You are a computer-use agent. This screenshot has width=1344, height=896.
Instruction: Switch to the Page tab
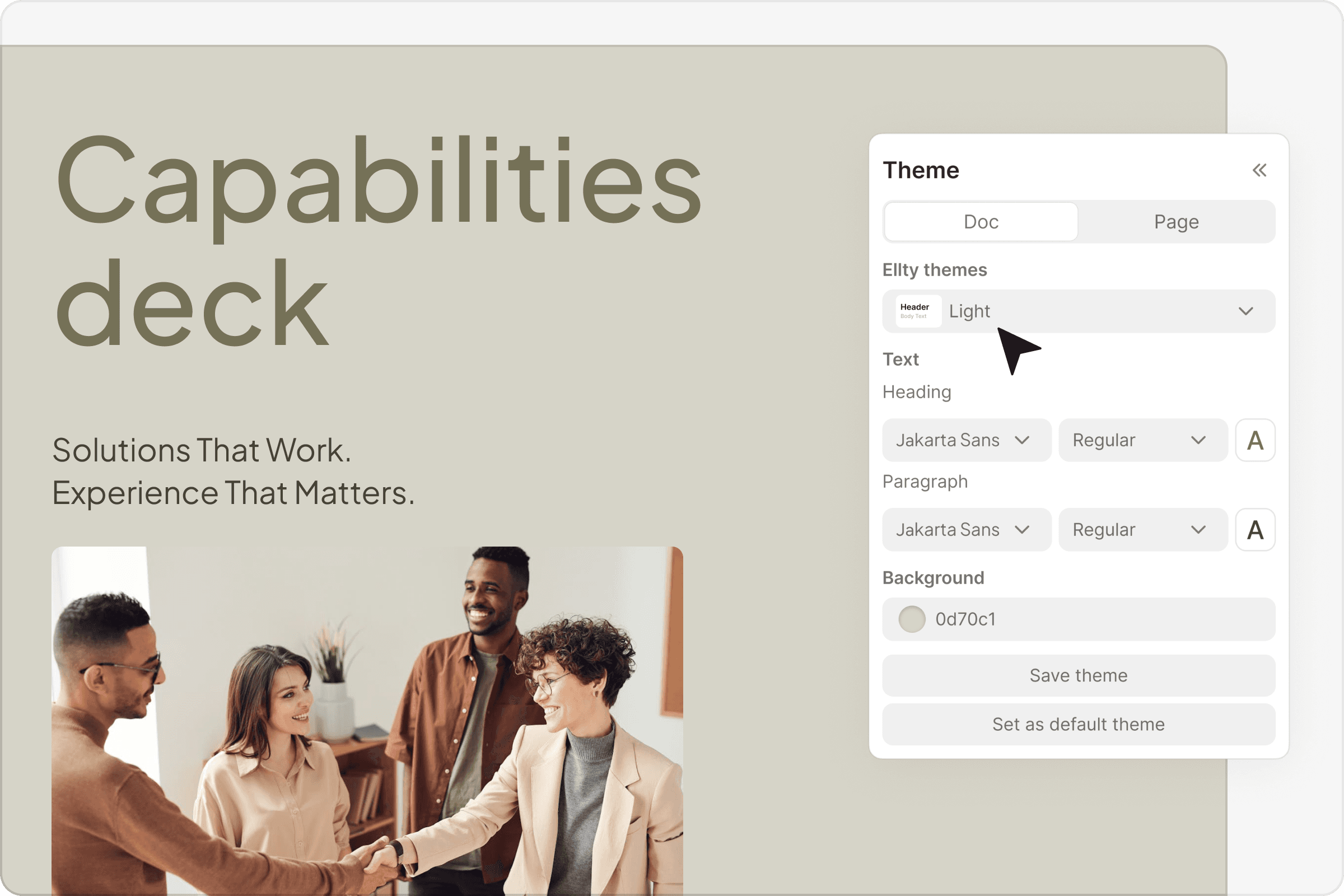coord(1176,222)
